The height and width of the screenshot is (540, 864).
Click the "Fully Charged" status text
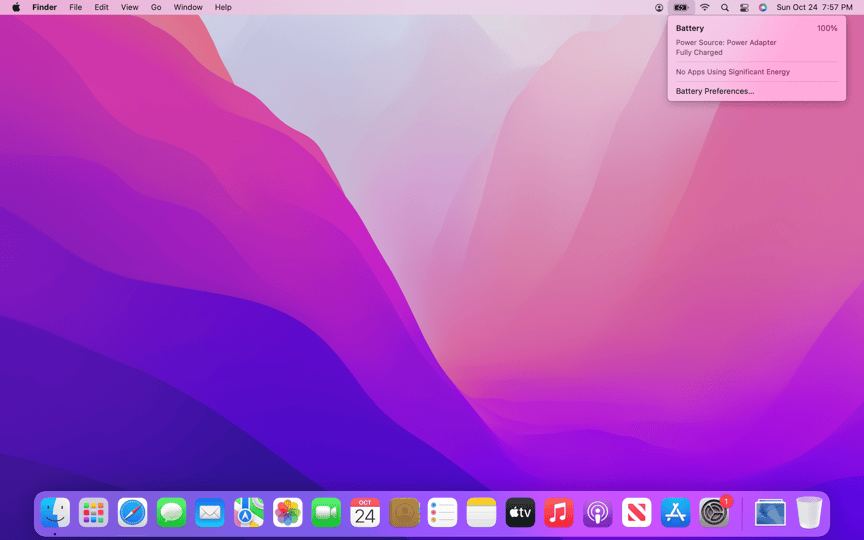[699, 52]
